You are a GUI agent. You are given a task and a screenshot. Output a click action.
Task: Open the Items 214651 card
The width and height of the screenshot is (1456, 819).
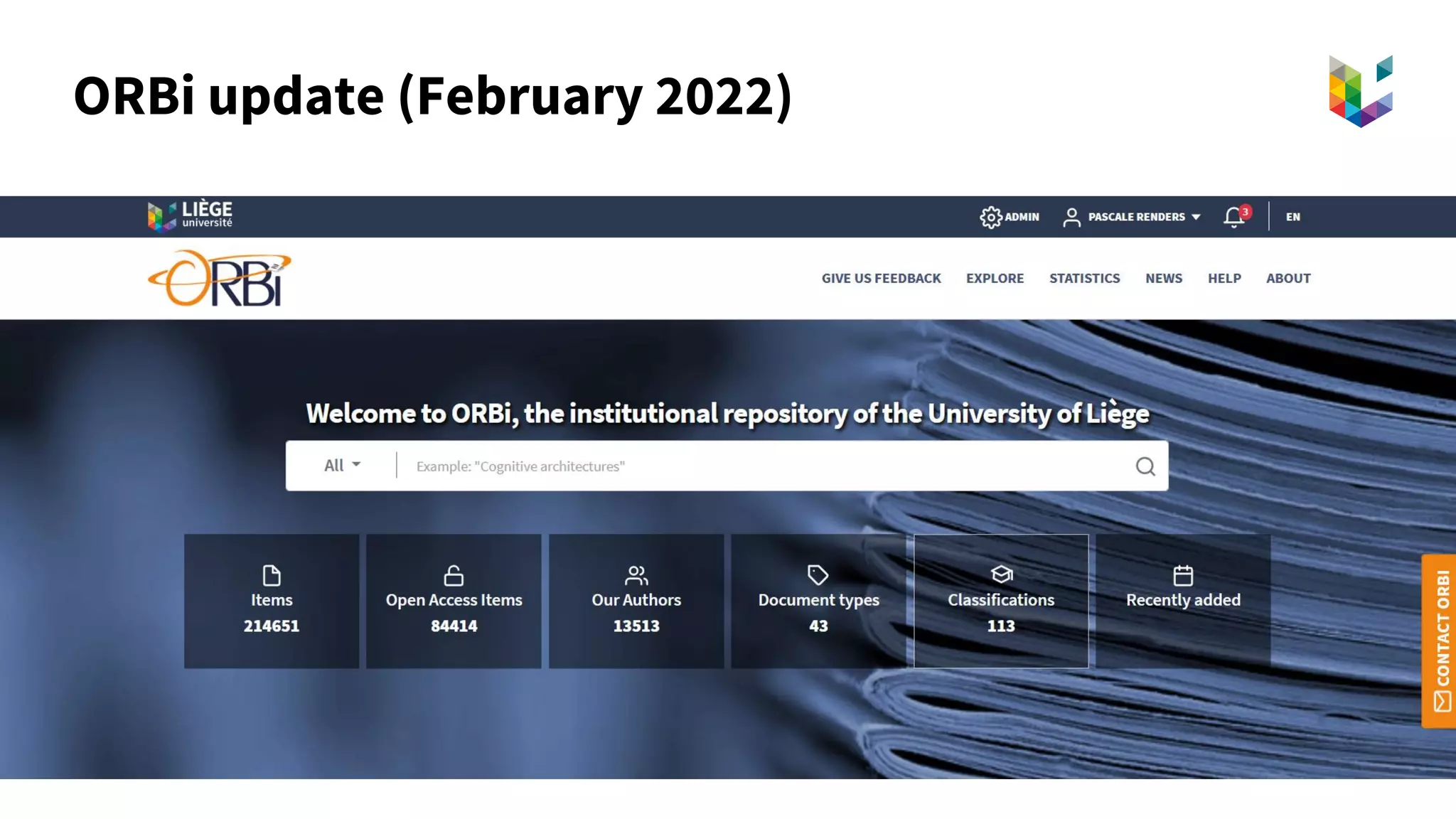point(272,601)
